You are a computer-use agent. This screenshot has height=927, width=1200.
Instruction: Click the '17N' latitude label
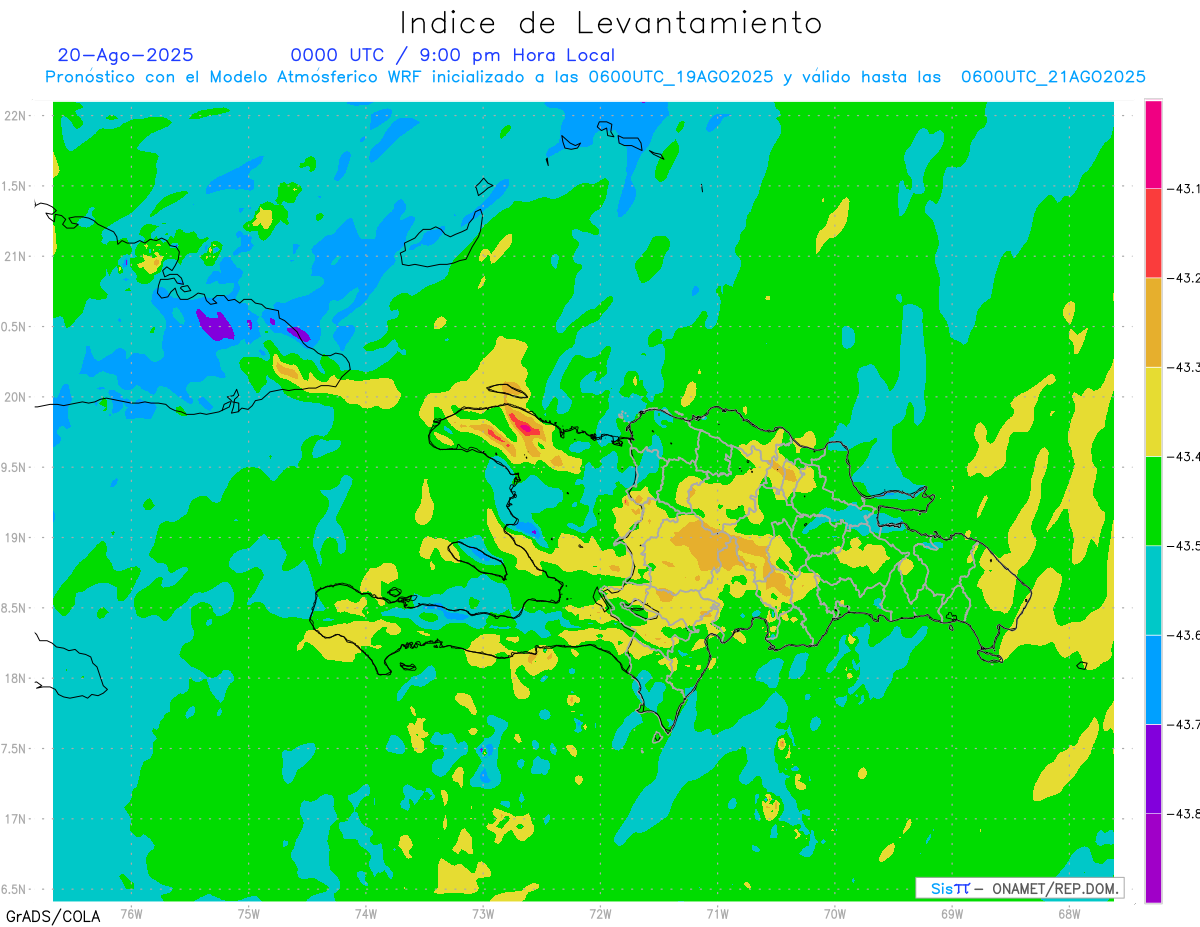[16, 819]
